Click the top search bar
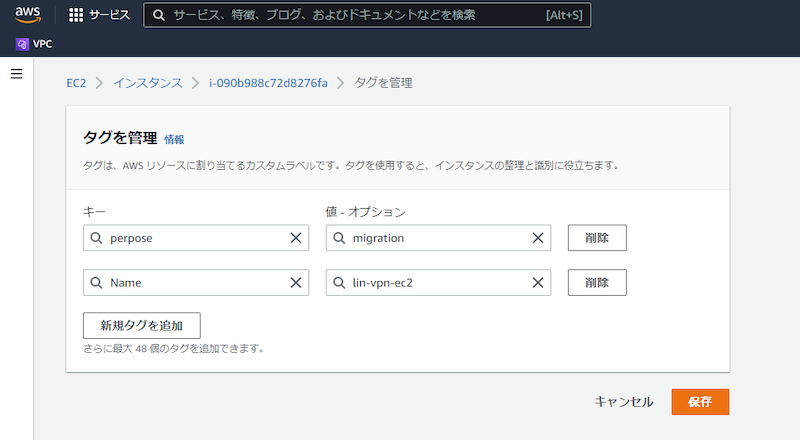Viewport: 800px width, 440px height. pyautogui.click(x=366, y=16)
